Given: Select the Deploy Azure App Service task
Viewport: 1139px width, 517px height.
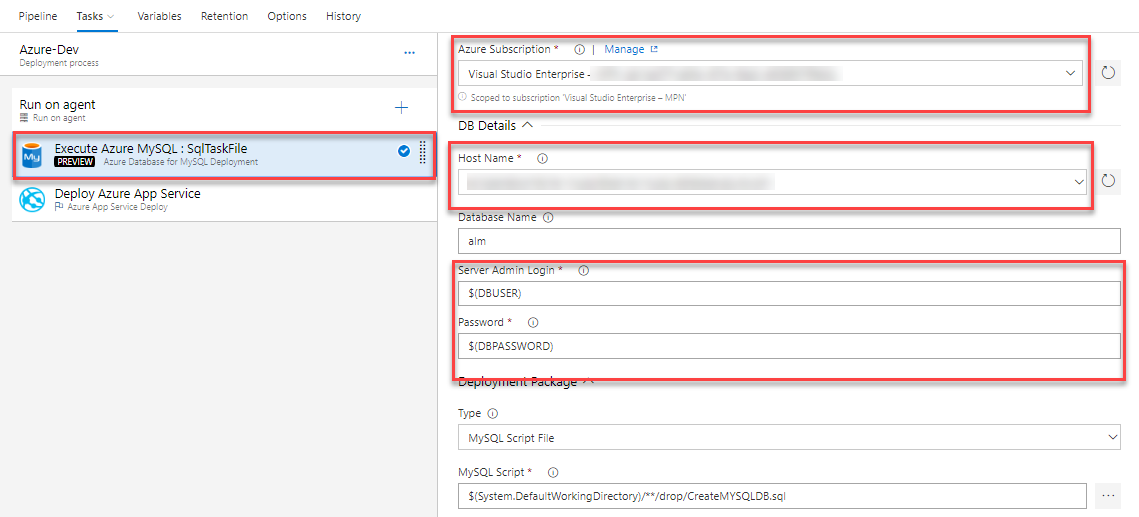Looking at the screenshot, I should [224, 200].
